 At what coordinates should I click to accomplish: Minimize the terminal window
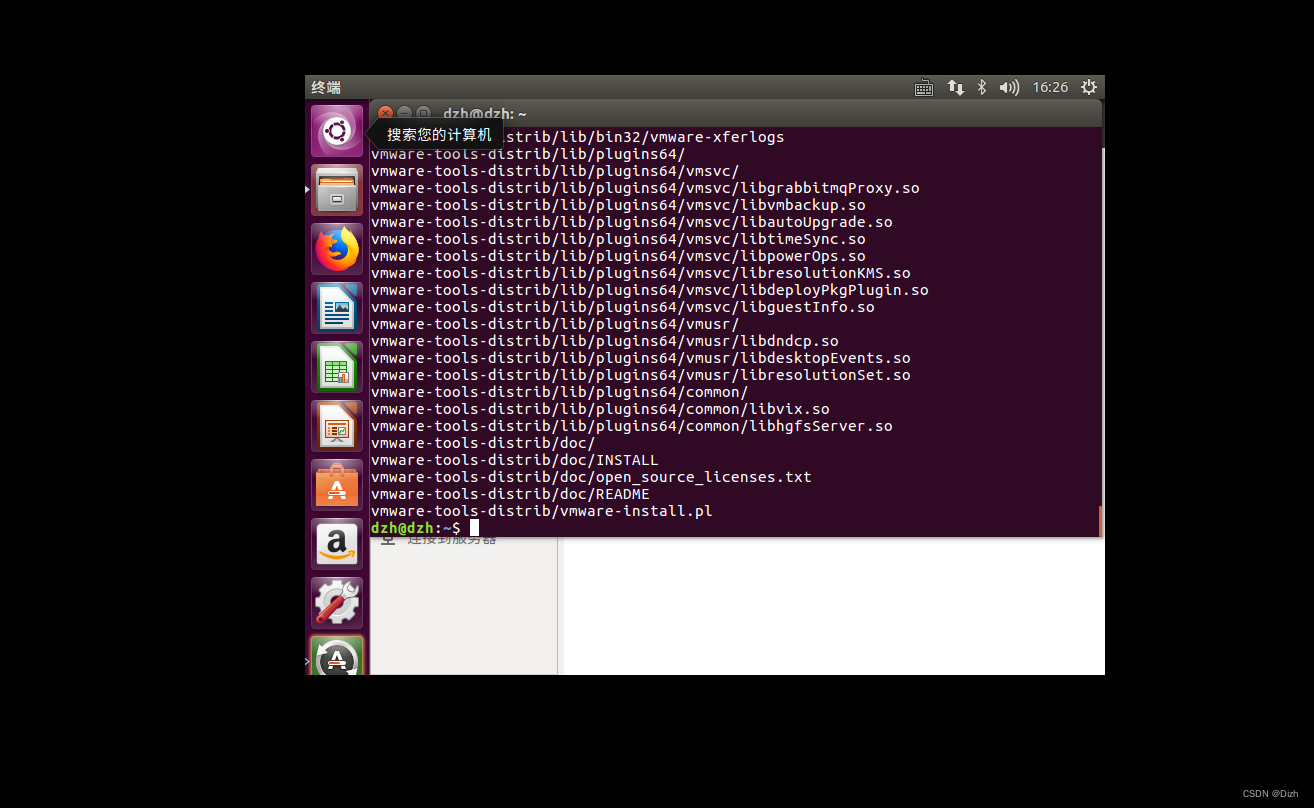pos(404,113)
